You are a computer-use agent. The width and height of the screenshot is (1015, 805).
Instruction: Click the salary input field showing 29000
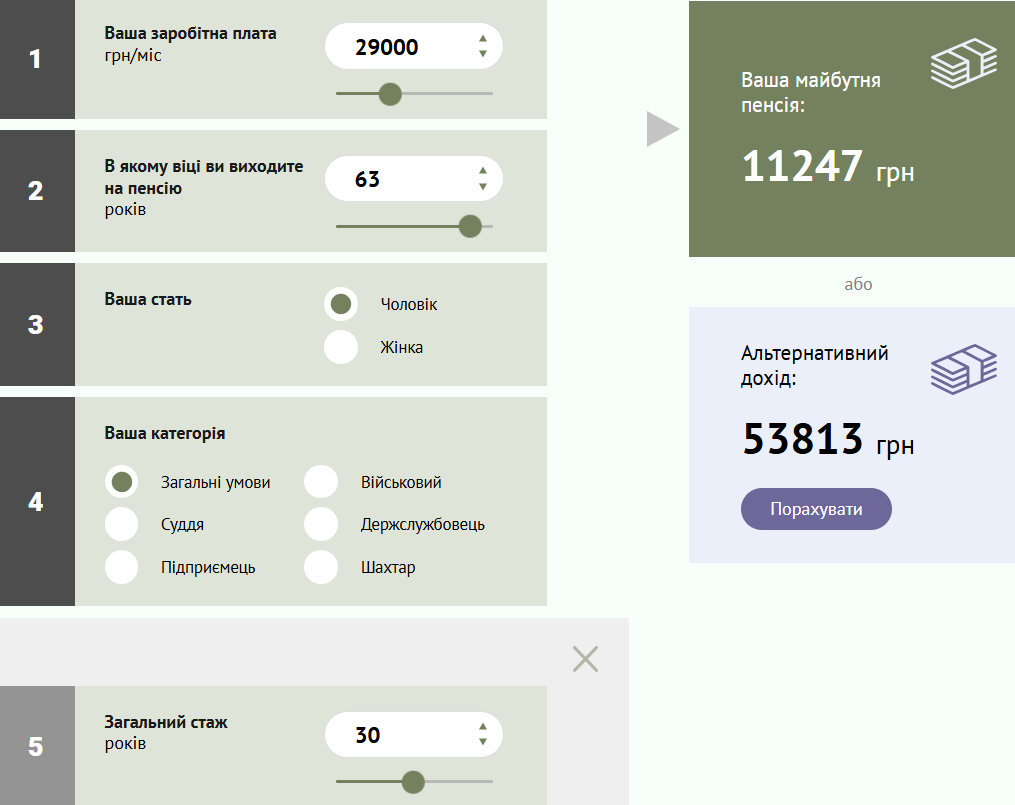(x=395, y=47)
